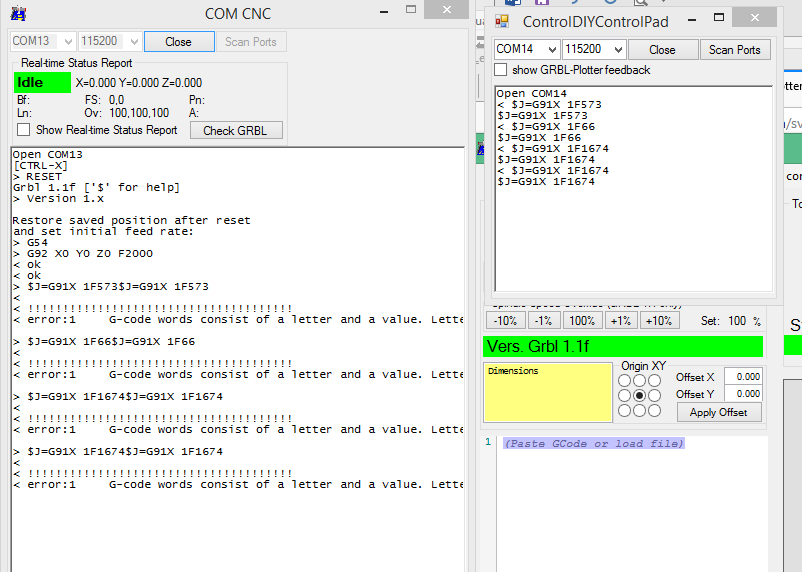The width and height of the screenshot is (802, 572).
Task: Click the ControlDIYControlPad window app icon
Action: pyautogui.click(x=502, y=21)
